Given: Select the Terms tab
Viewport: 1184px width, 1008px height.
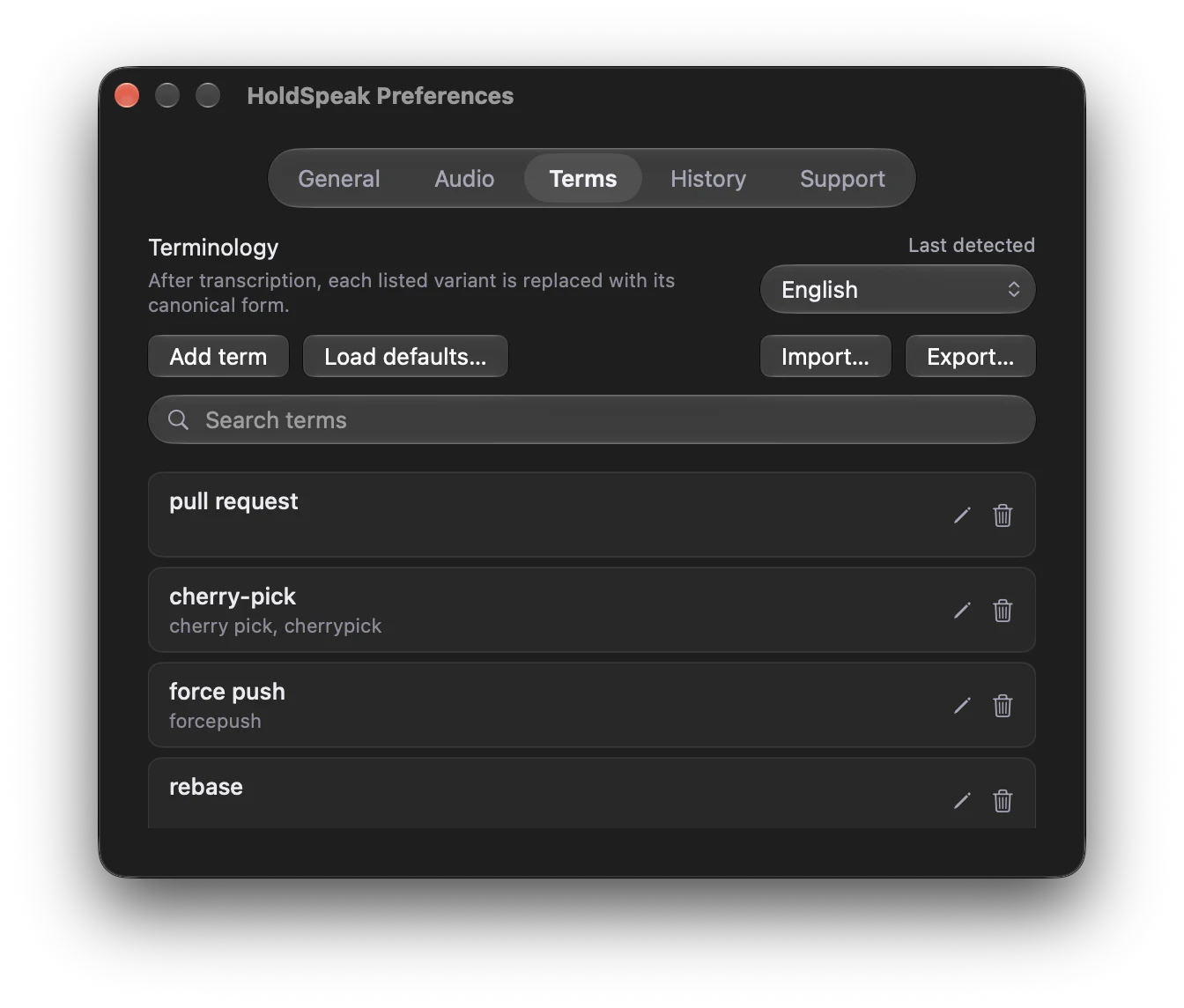Looking at the screenshot, I should 583,179.
